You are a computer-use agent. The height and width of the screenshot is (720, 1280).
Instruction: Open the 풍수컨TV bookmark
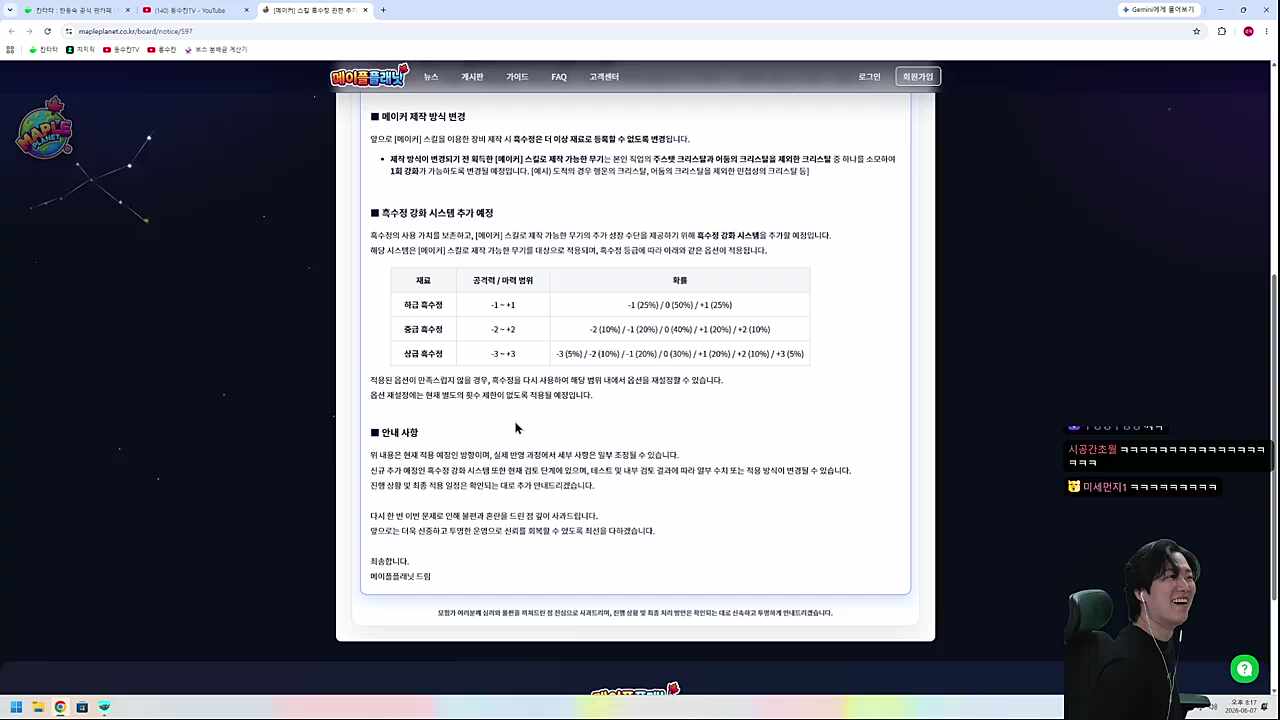[121, 49]
